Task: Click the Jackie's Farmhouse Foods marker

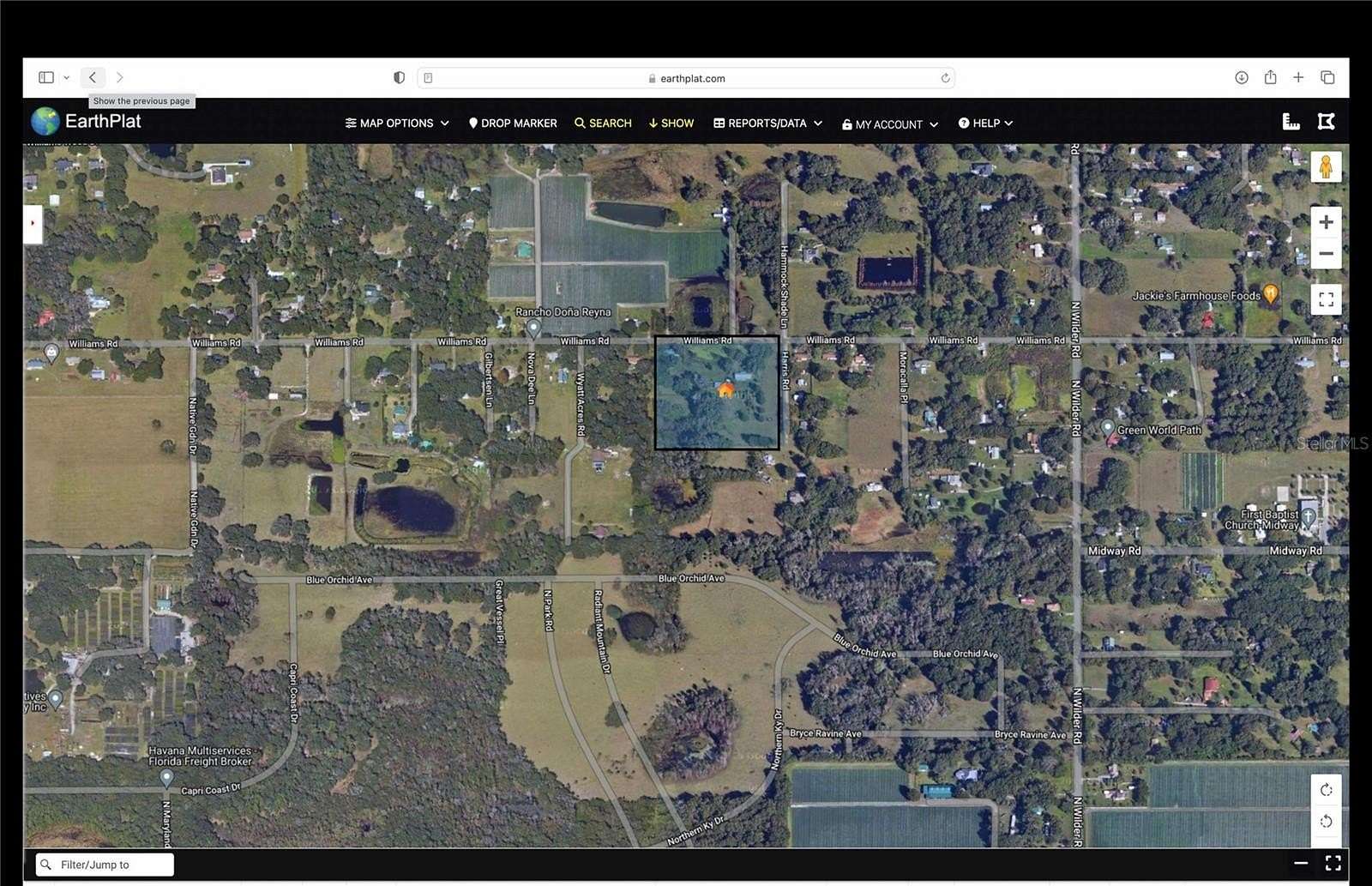Action: pyautogui.click(x=1268, y=294)
